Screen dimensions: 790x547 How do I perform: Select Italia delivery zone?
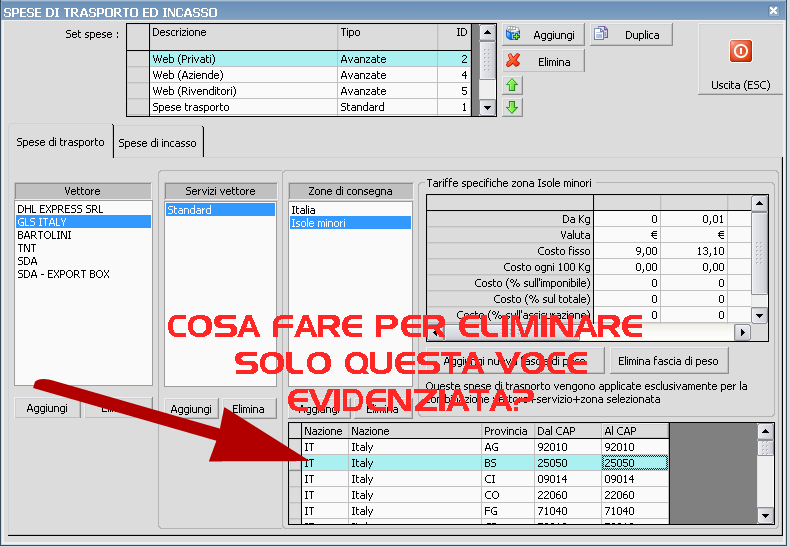click(350, 210)
